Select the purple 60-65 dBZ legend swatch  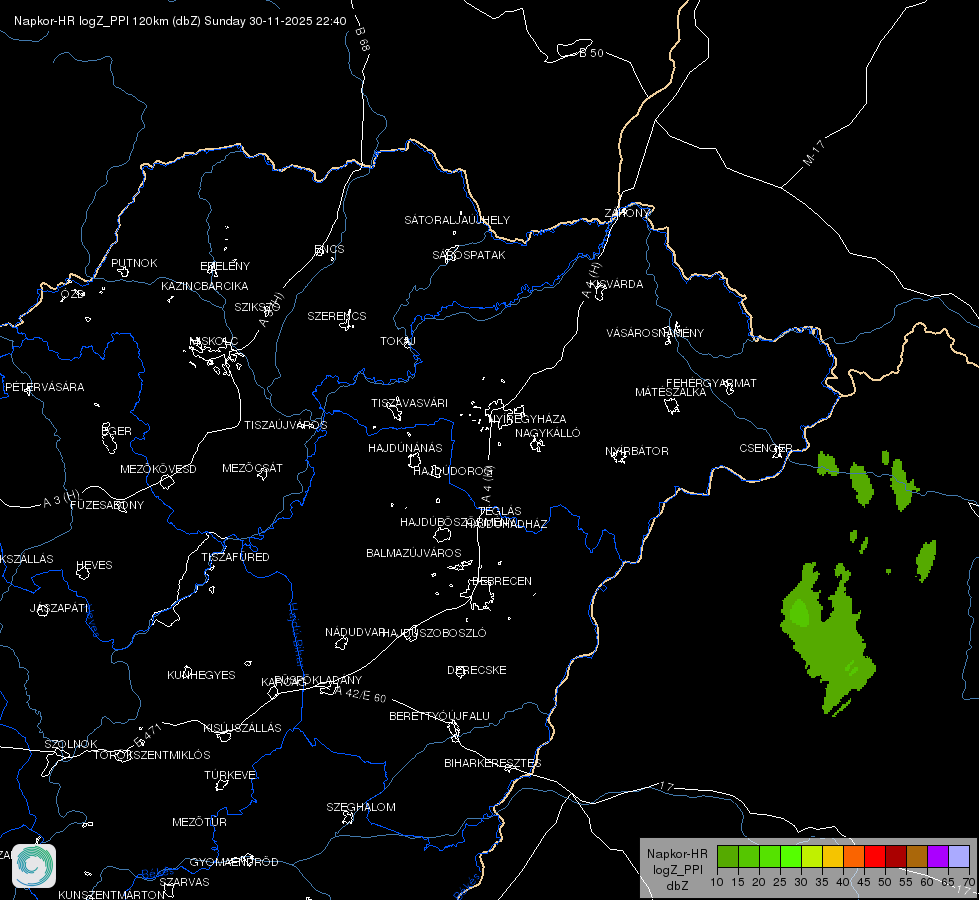[938, 856]
